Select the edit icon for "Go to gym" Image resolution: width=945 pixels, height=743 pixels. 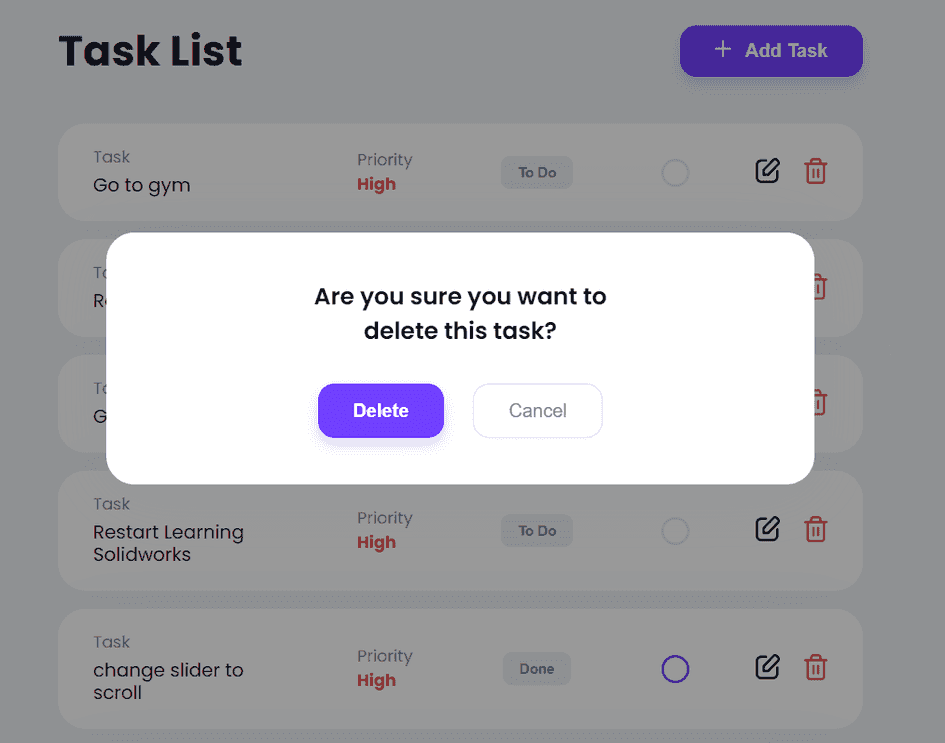767,171
